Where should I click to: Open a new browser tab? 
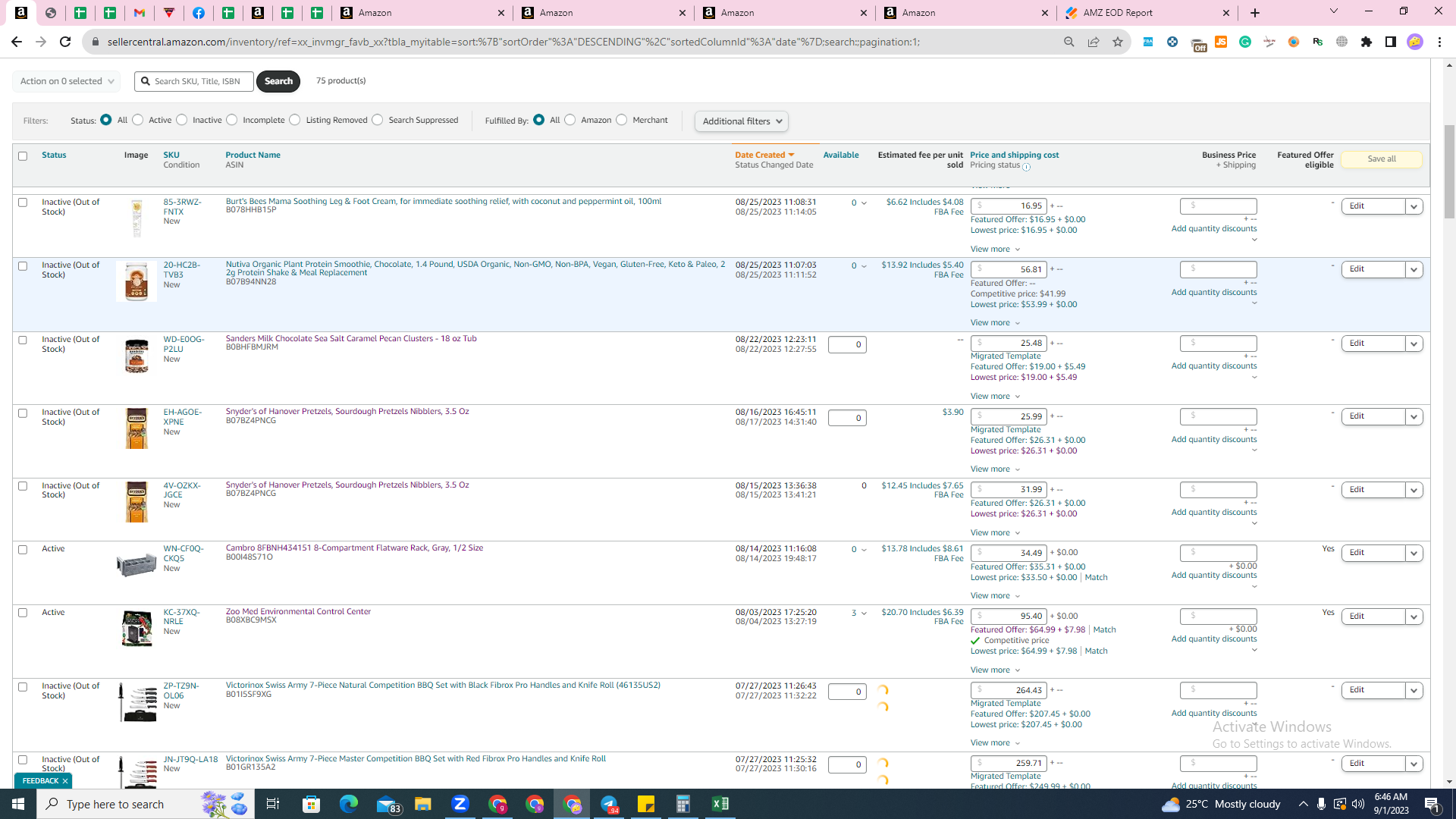[x=1255, y=13]
